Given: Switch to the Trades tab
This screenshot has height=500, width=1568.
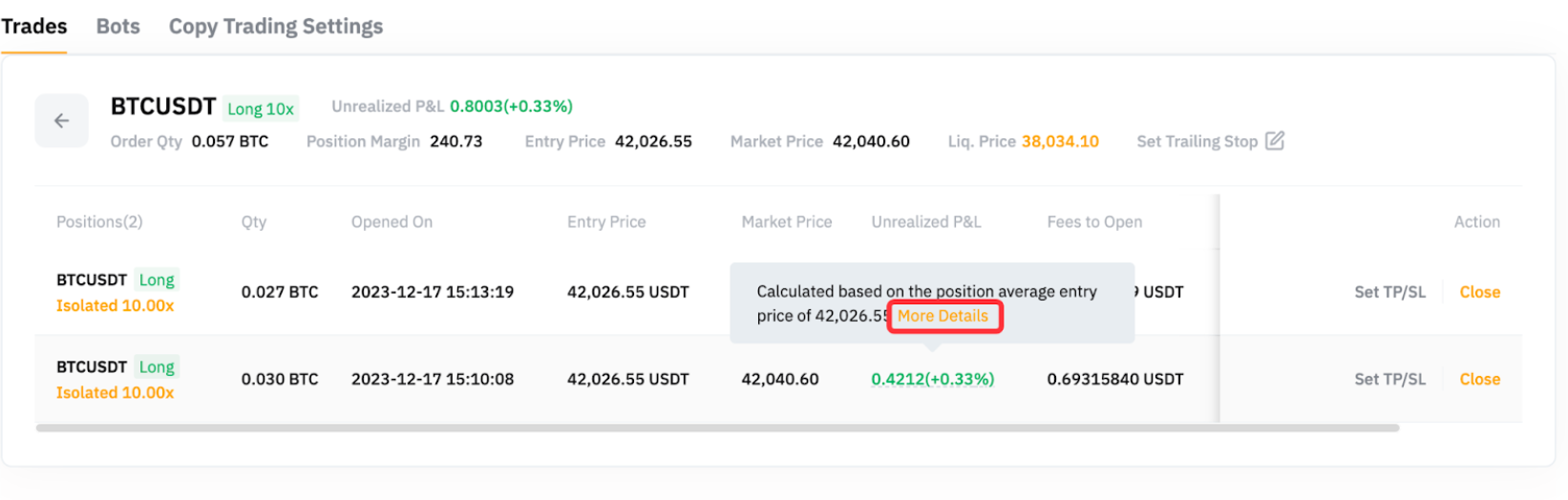Looking at the screenshot, I should pyautogui.click(x=34, y=27).
